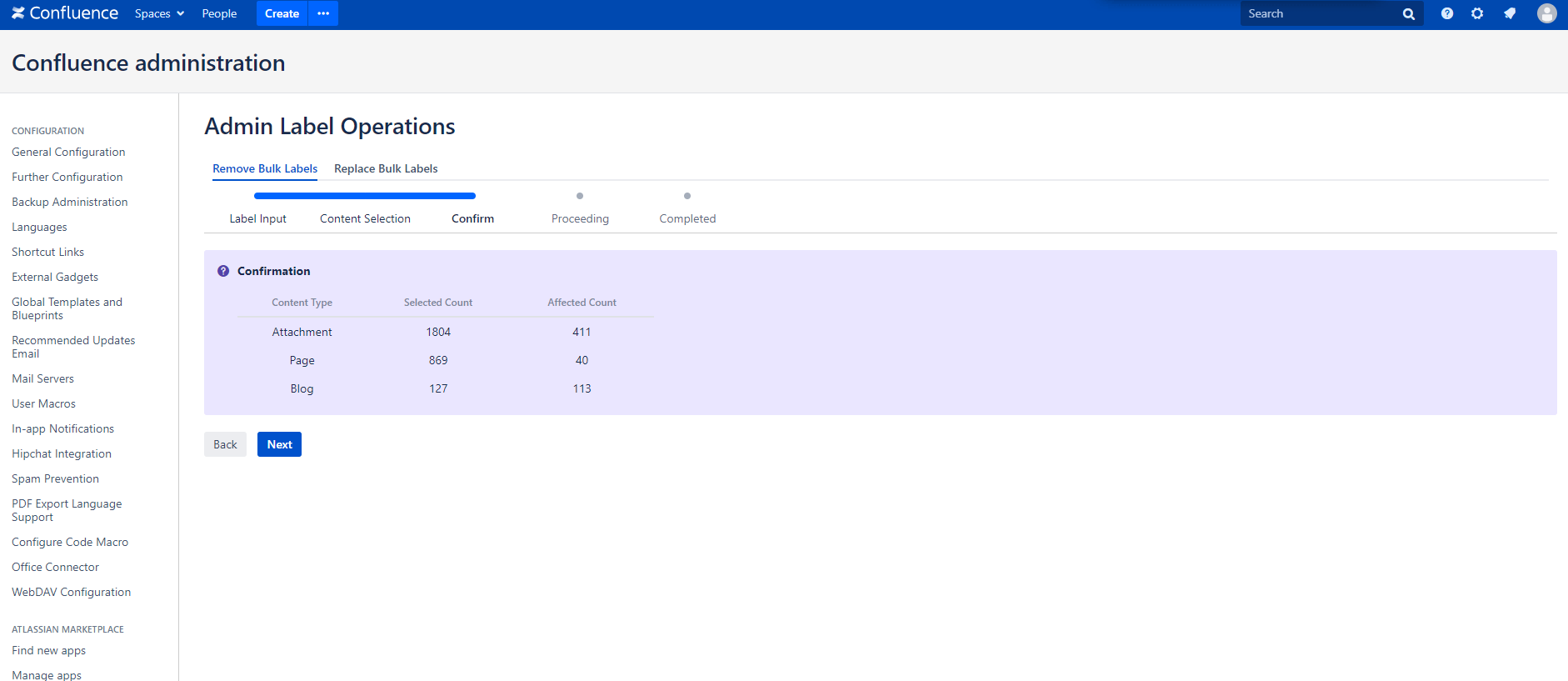Open Mail Servers link
This screenshot has height=681, width=1568.
[42, 378]
